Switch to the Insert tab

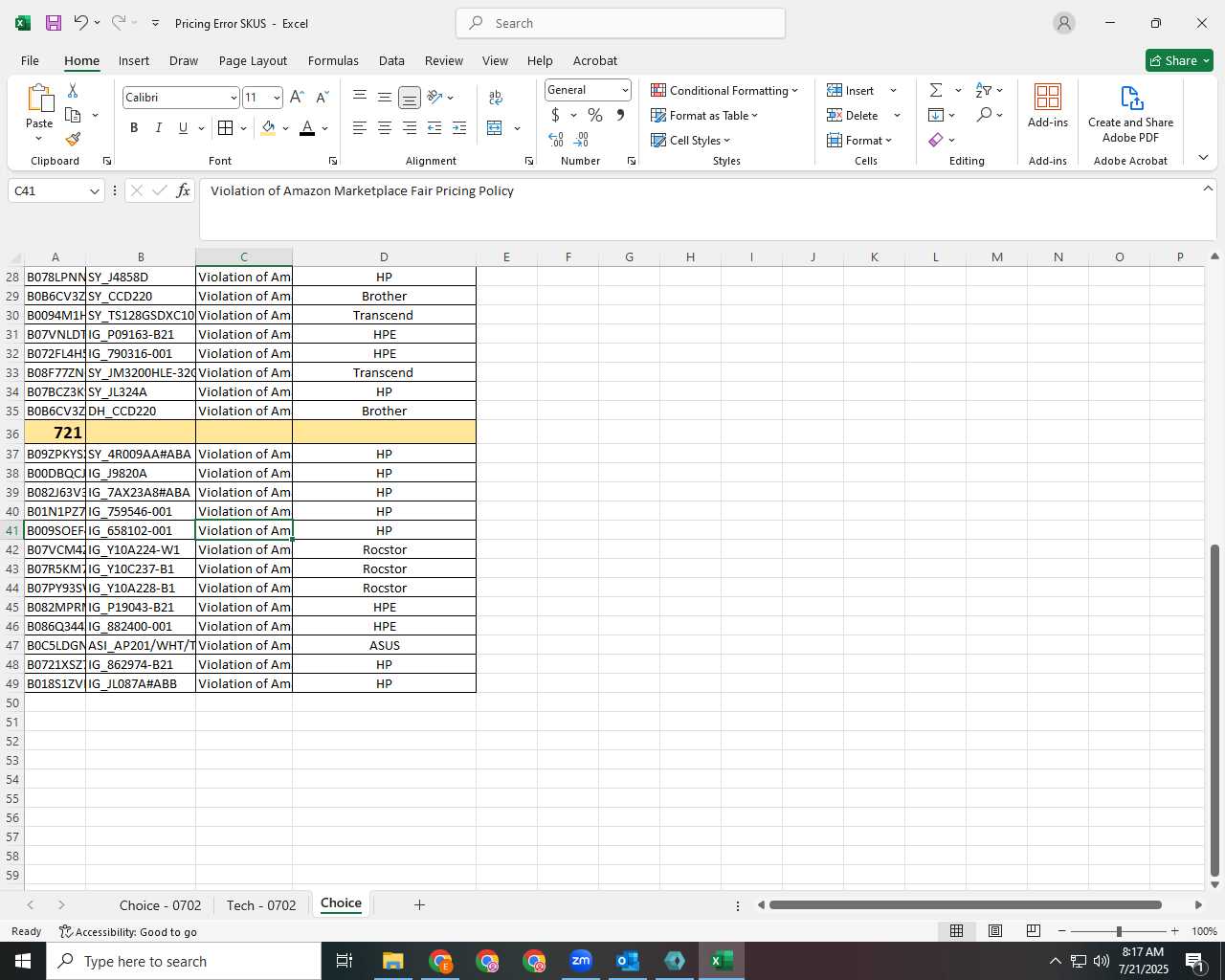[134, 60]
